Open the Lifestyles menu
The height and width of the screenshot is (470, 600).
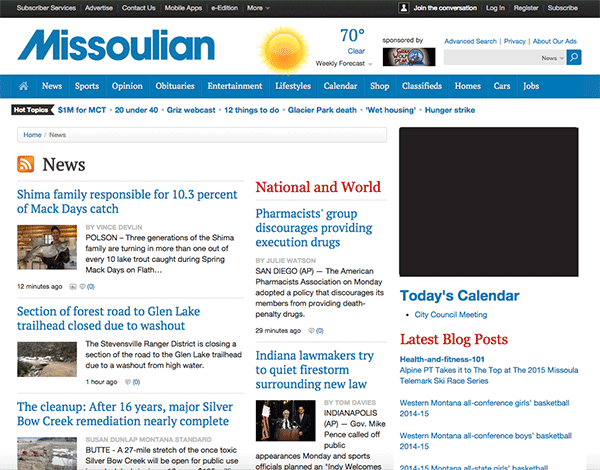[293, 86]
